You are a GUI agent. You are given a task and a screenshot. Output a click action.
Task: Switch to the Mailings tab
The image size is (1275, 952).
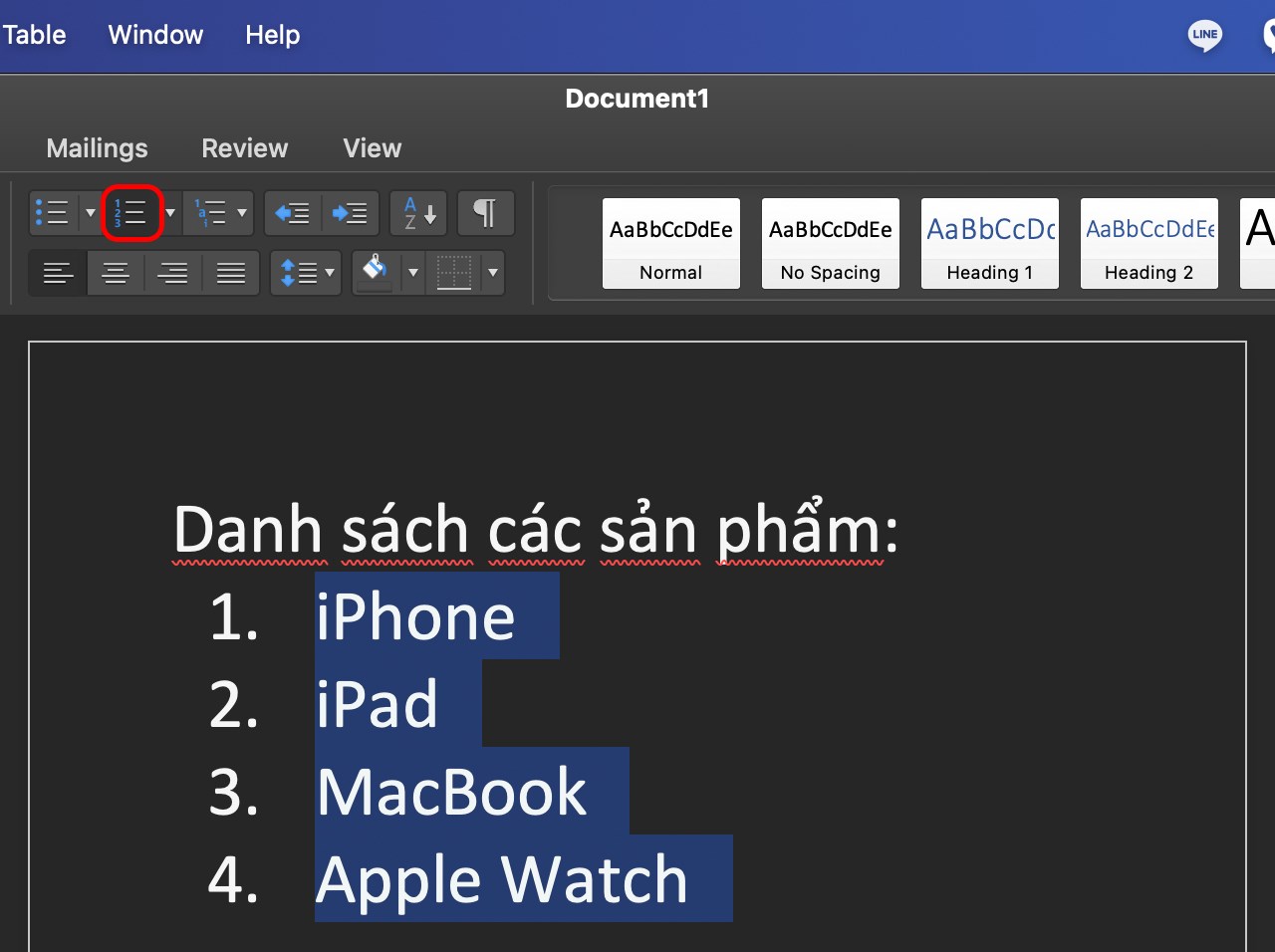(x=97, y=148)
